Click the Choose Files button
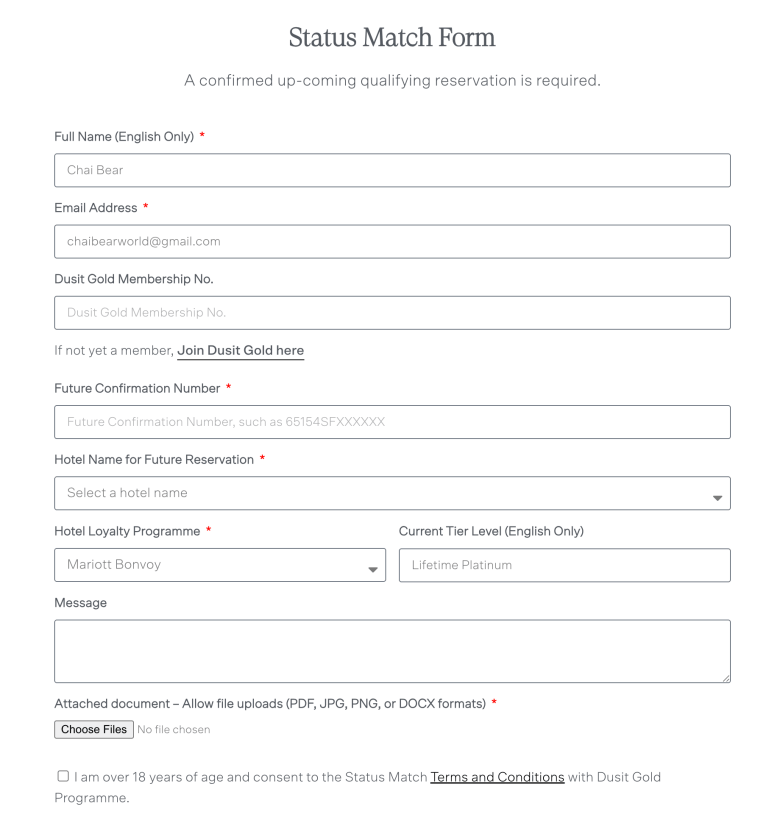 94,730
